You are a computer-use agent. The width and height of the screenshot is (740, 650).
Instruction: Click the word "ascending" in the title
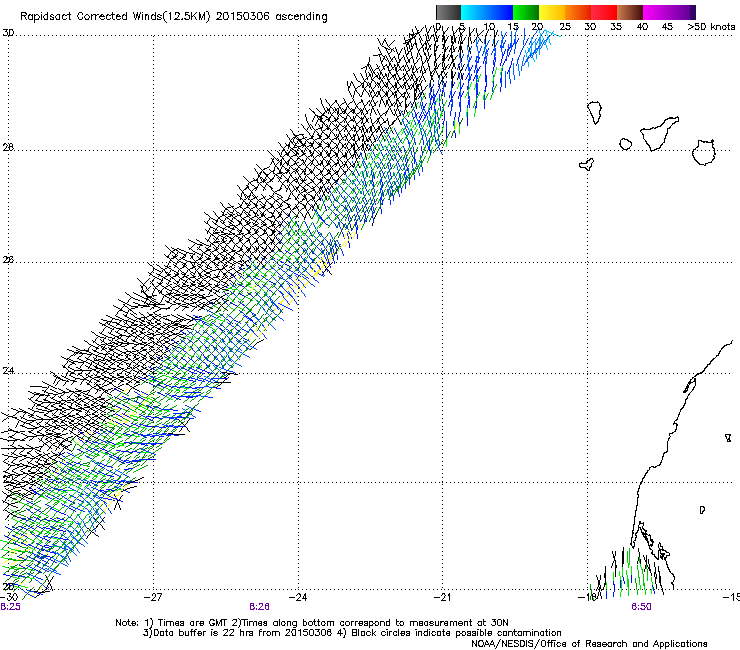pos(302,17)
